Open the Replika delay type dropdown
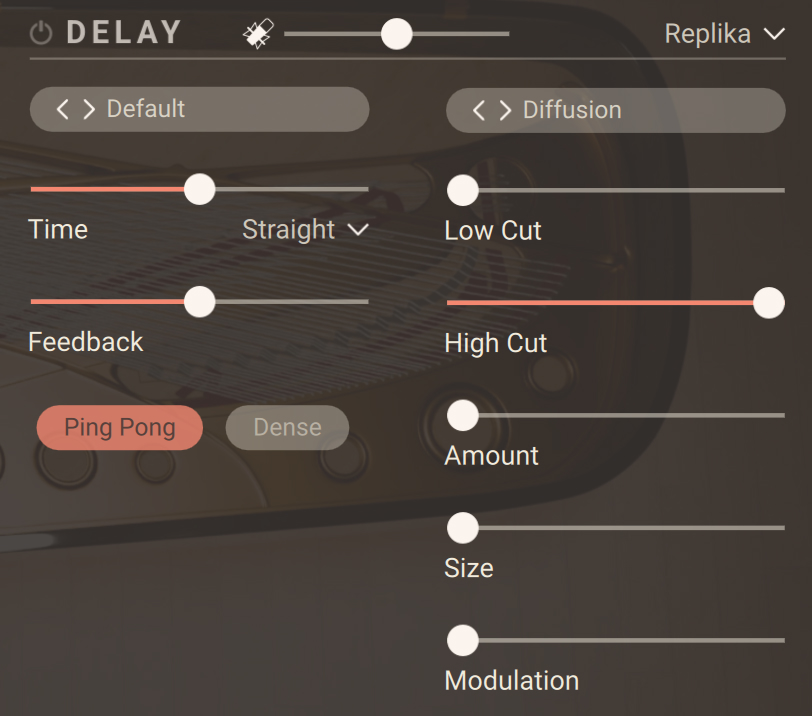This screenshot has width=812, height=716. click(x=724, y=35)
